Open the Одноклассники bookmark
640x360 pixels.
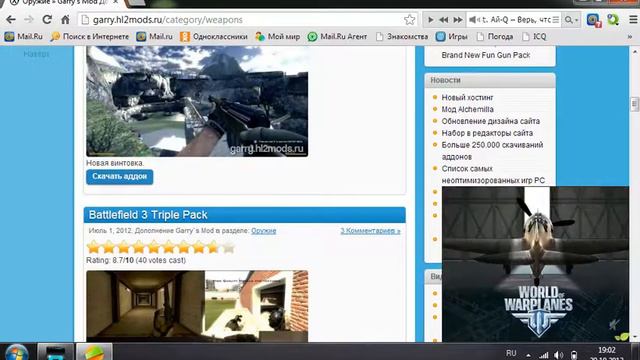click(x=214, y=37)
